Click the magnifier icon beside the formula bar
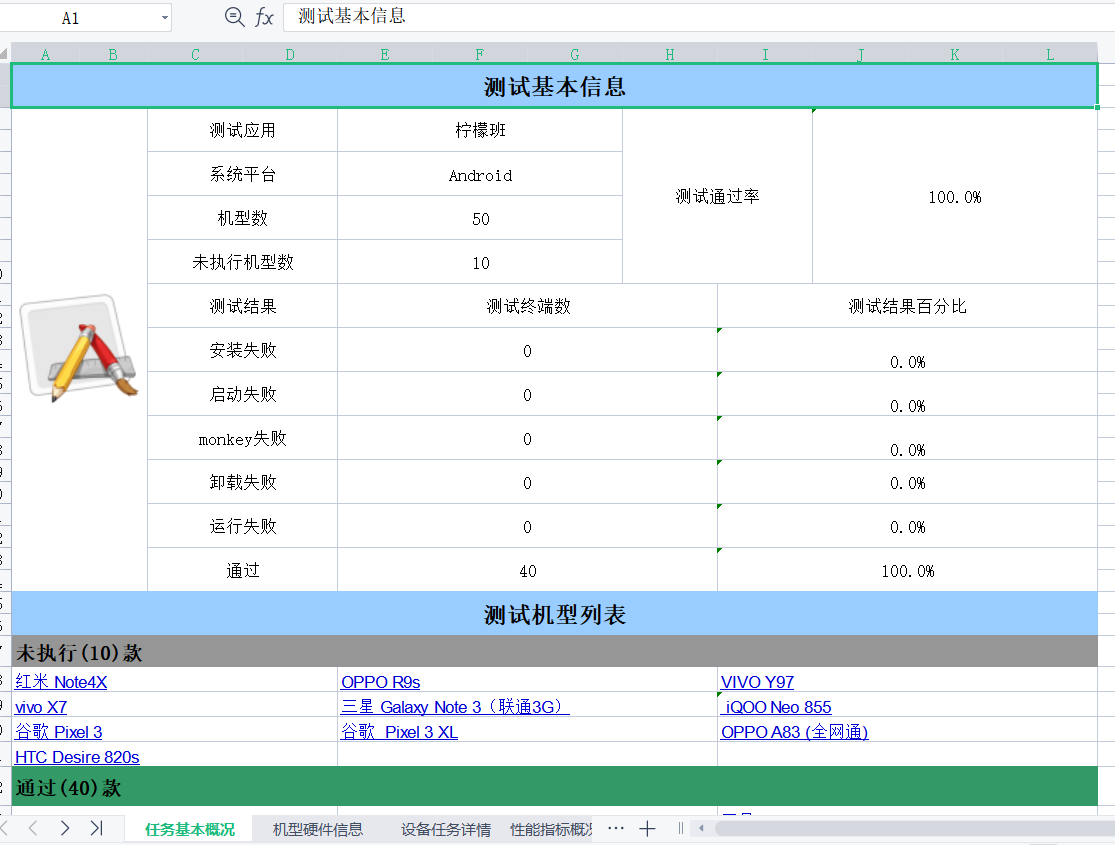 232,17
